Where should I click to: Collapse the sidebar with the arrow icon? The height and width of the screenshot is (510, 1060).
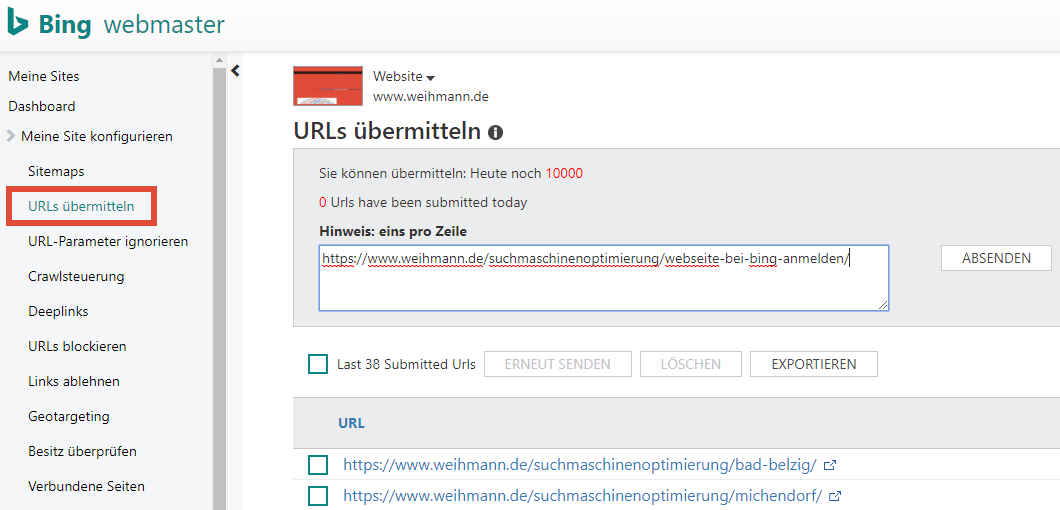235,70
